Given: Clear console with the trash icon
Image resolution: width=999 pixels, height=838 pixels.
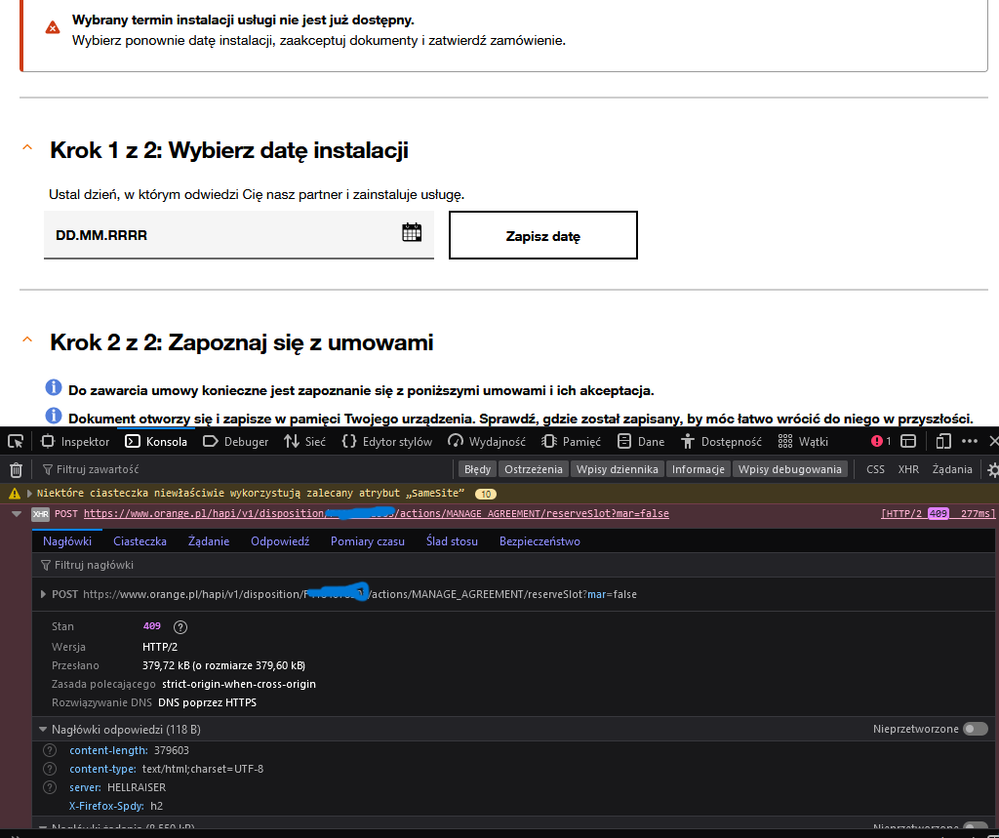Looking at the screenshot, I should tap(15, 469).
